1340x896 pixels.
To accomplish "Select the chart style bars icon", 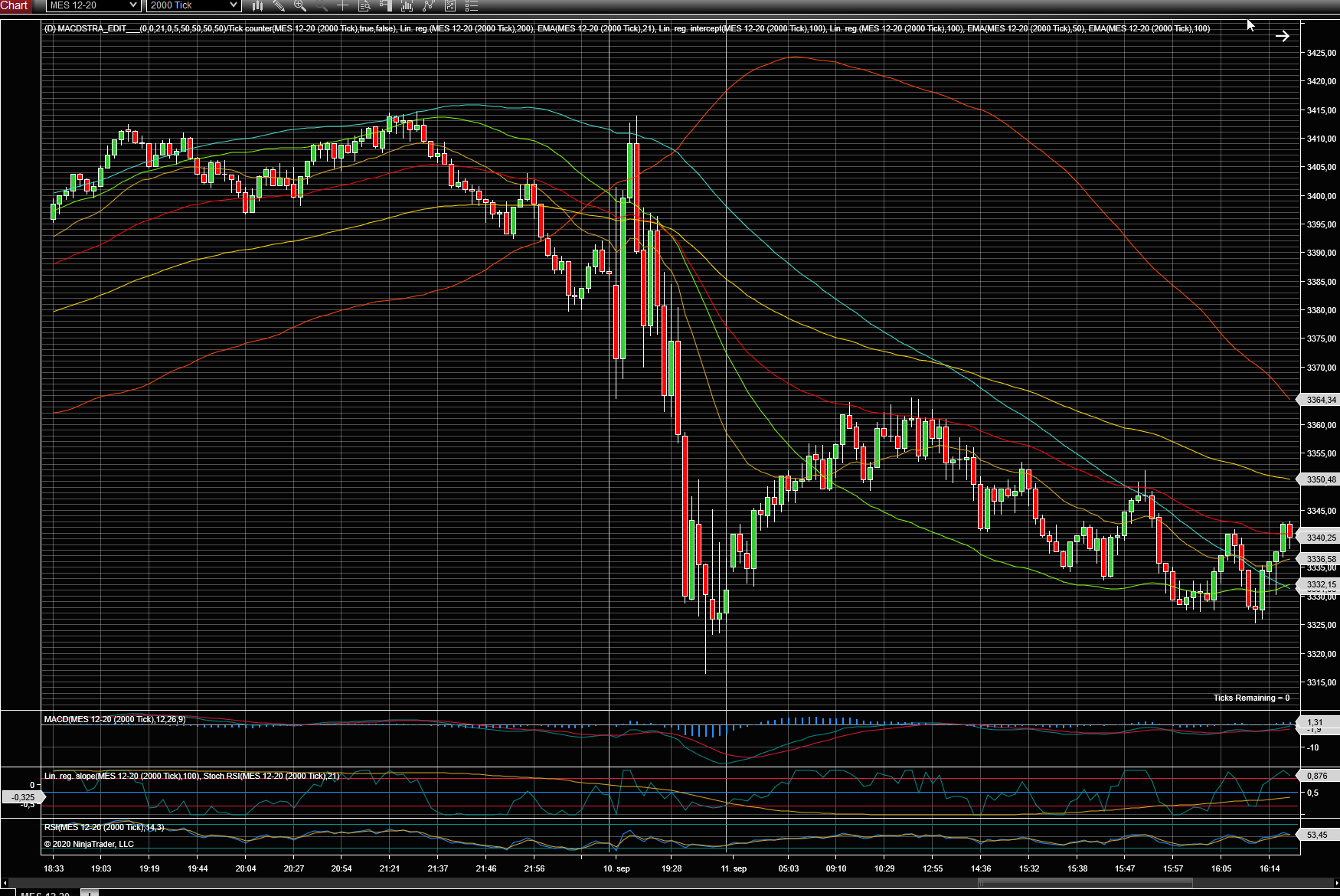I will (258, 6).
